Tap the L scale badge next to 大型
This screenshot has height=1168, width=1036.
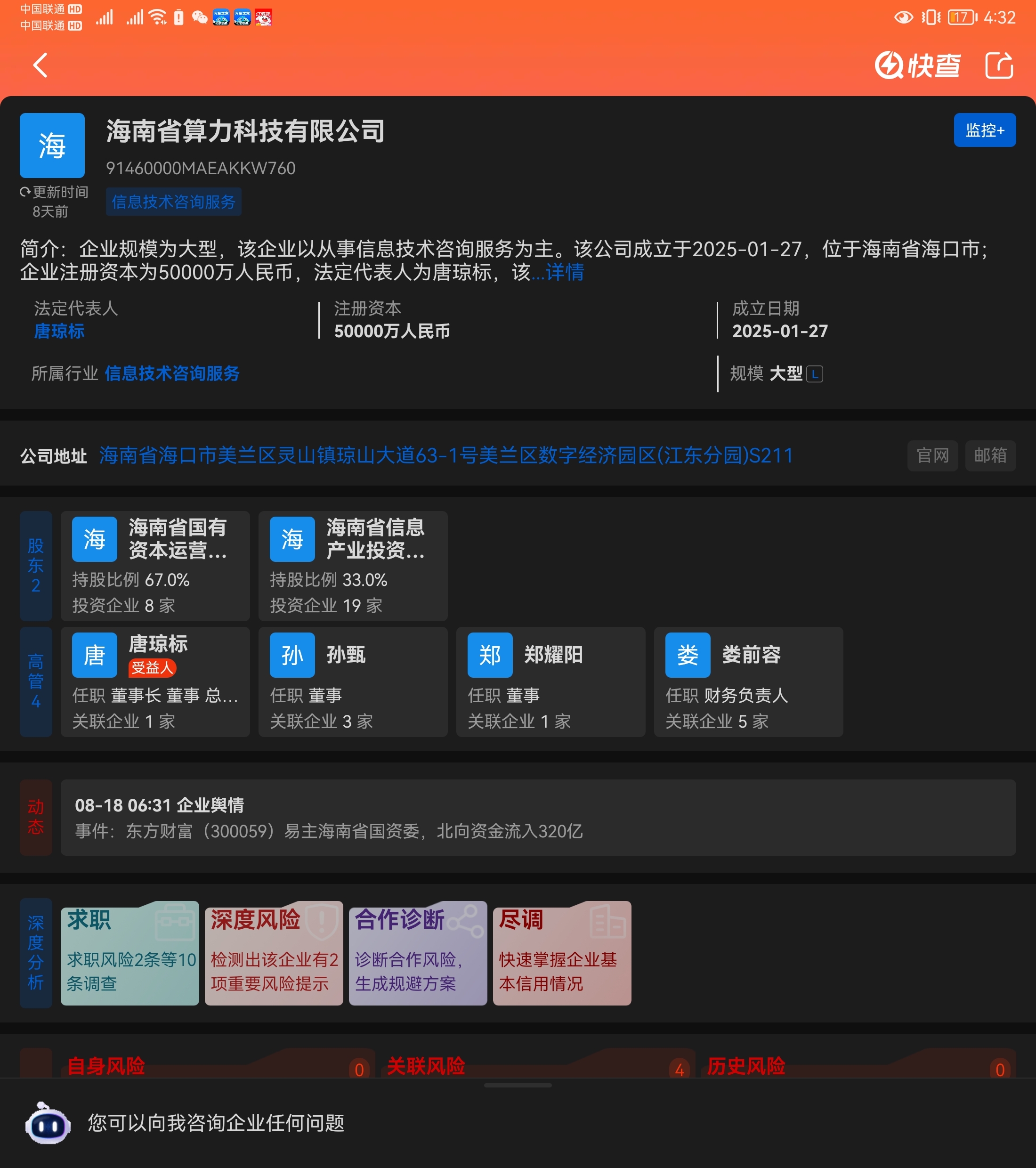[x=814, y=374]
